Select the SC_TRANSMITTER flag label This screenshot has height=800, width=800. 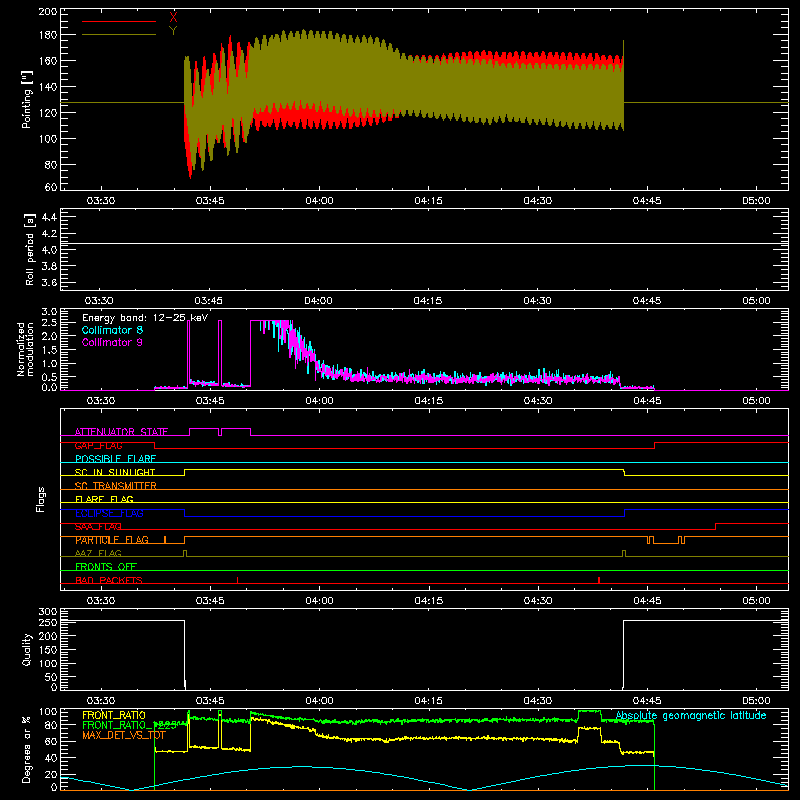(116, 486)
